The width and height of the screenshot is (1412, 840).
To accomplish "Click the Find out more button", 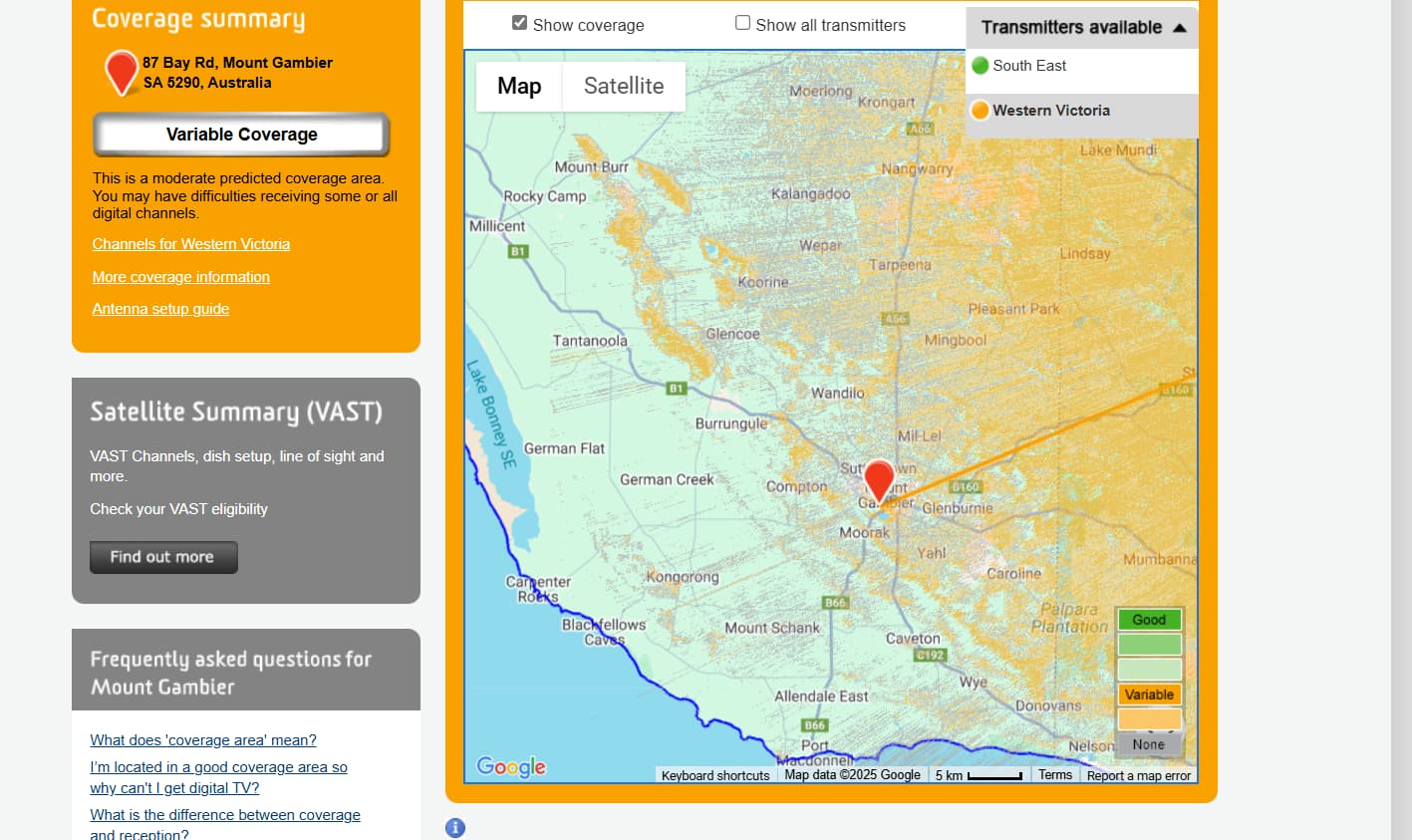I will [x=163, y=557].
